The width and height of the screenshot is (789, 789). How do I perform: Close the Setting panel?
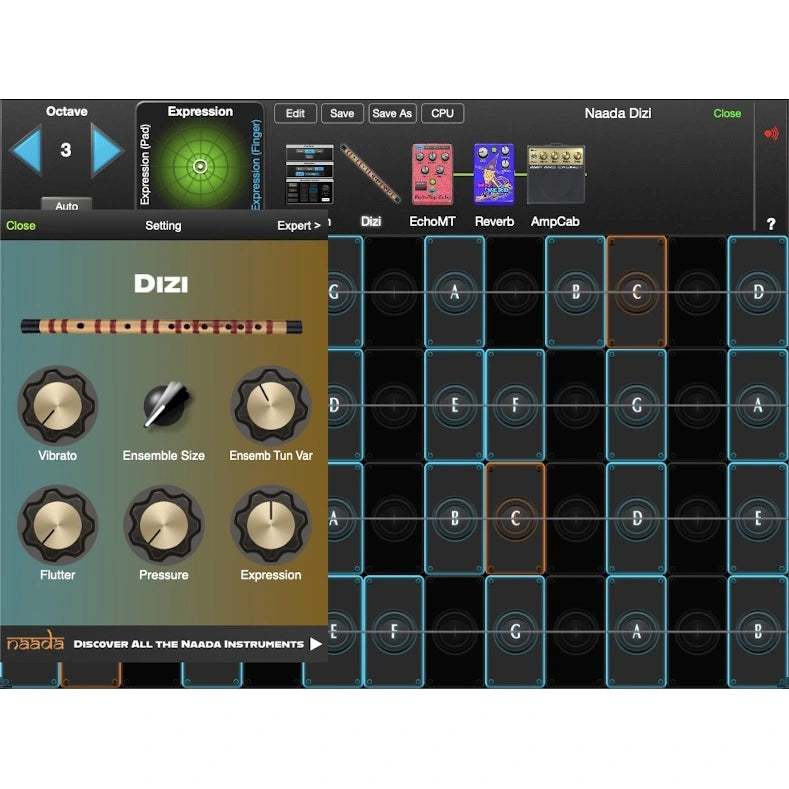point(21,225)
